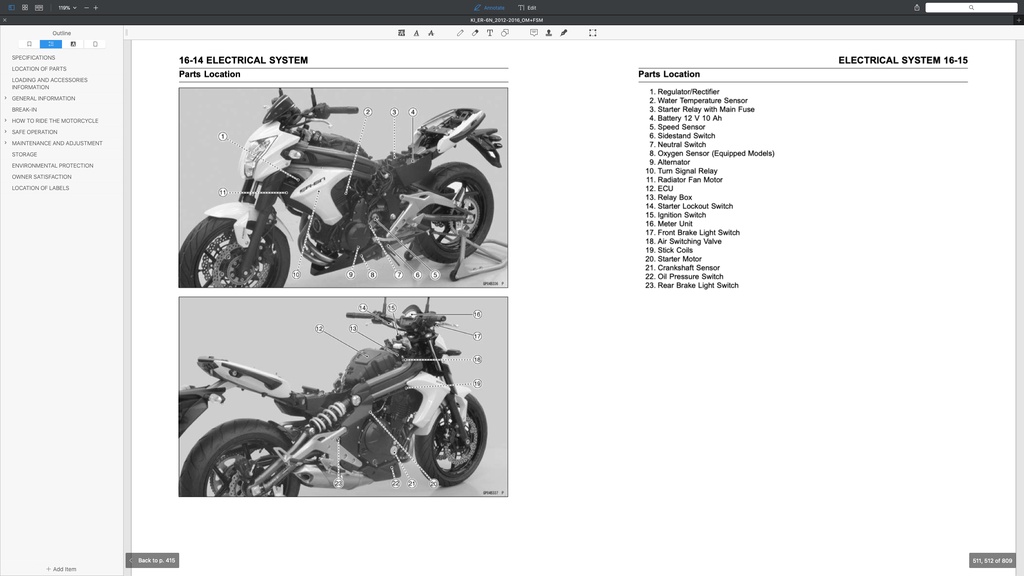Switch the sidebar to Bookmarks view
This screenshot has height=576, width=1024.
click(x=29, y=43)
